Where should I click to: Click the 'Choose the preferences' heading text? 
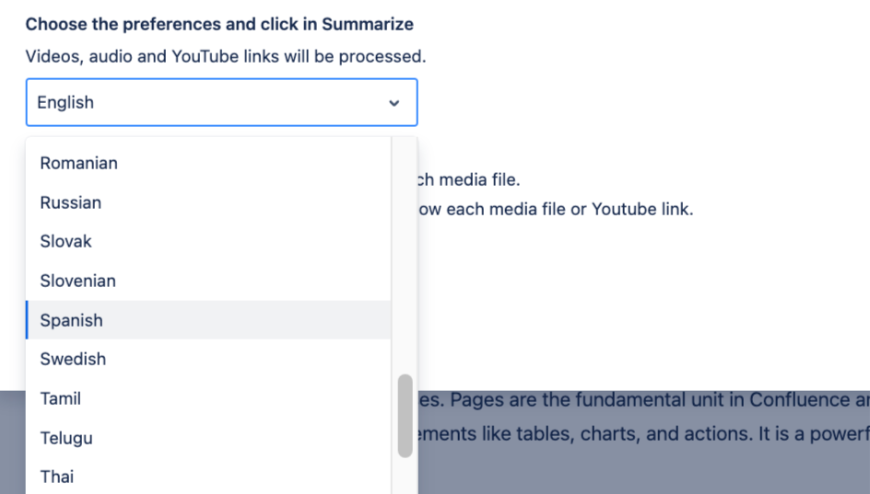[x=220, y=24]
